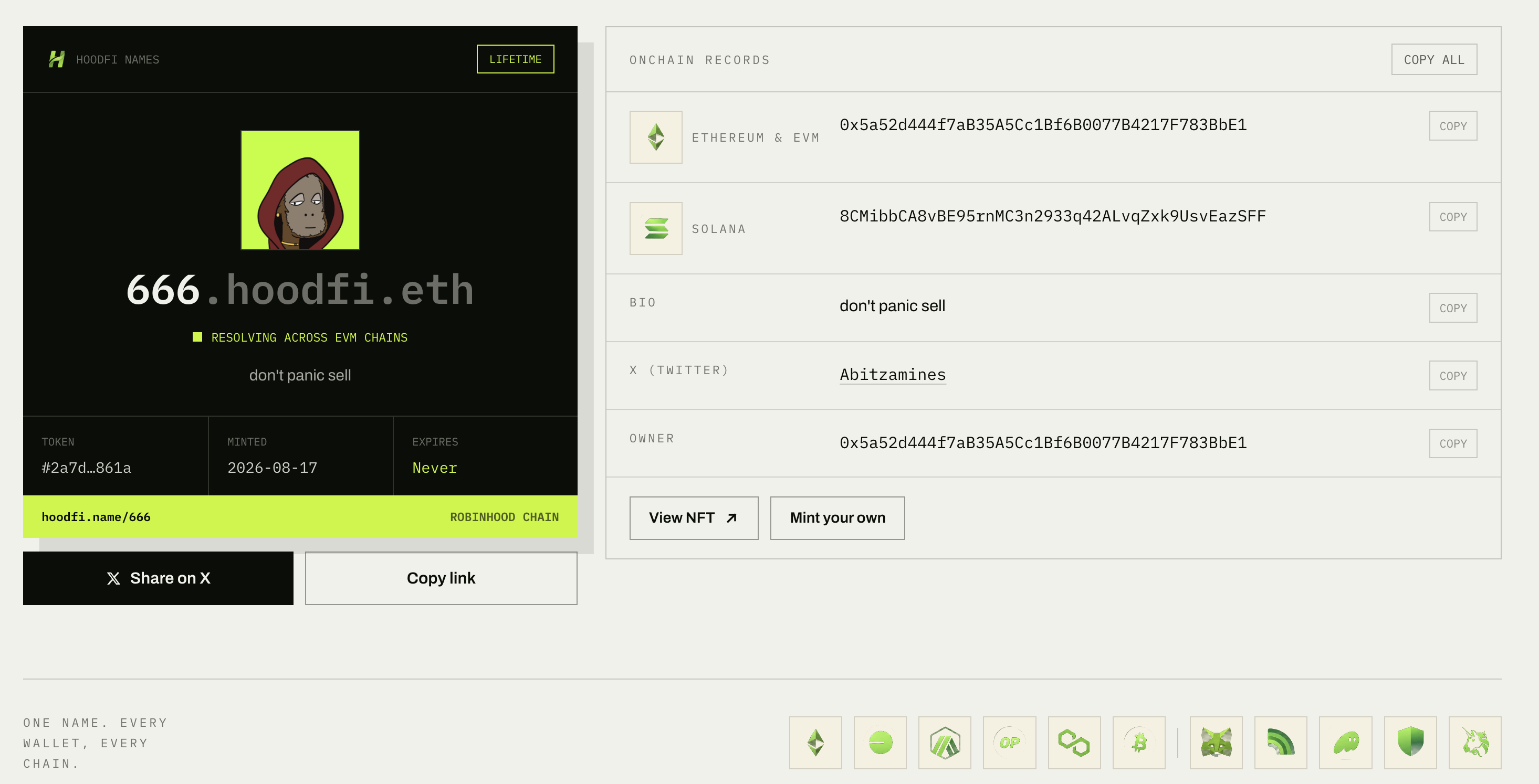The height and width of the screenshot is (784, 1539).
Task: Share the name on X
Action: [x=159, y=578]
